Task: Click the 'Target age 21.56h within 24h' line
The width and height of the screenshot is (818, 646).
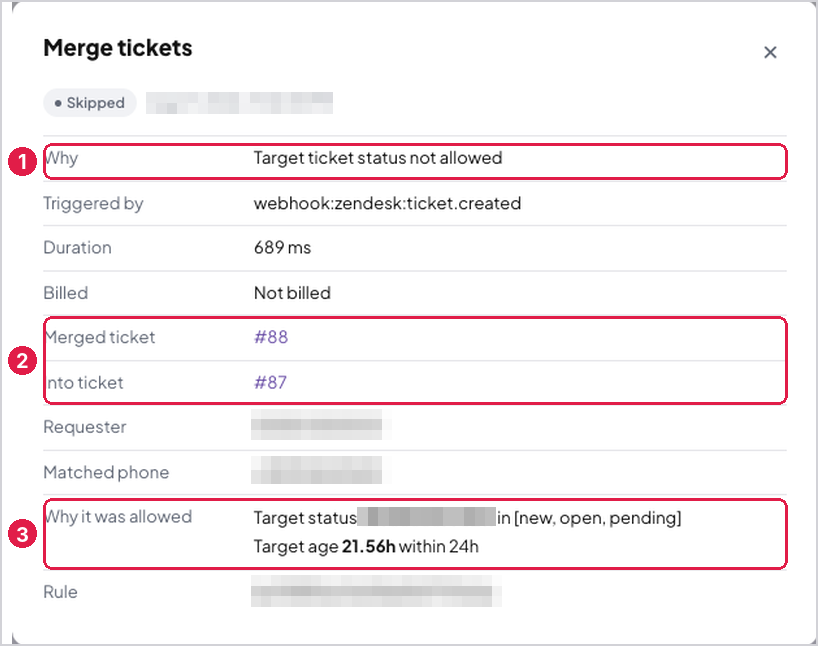Action: pyautogui.click(x=366, y=547)
